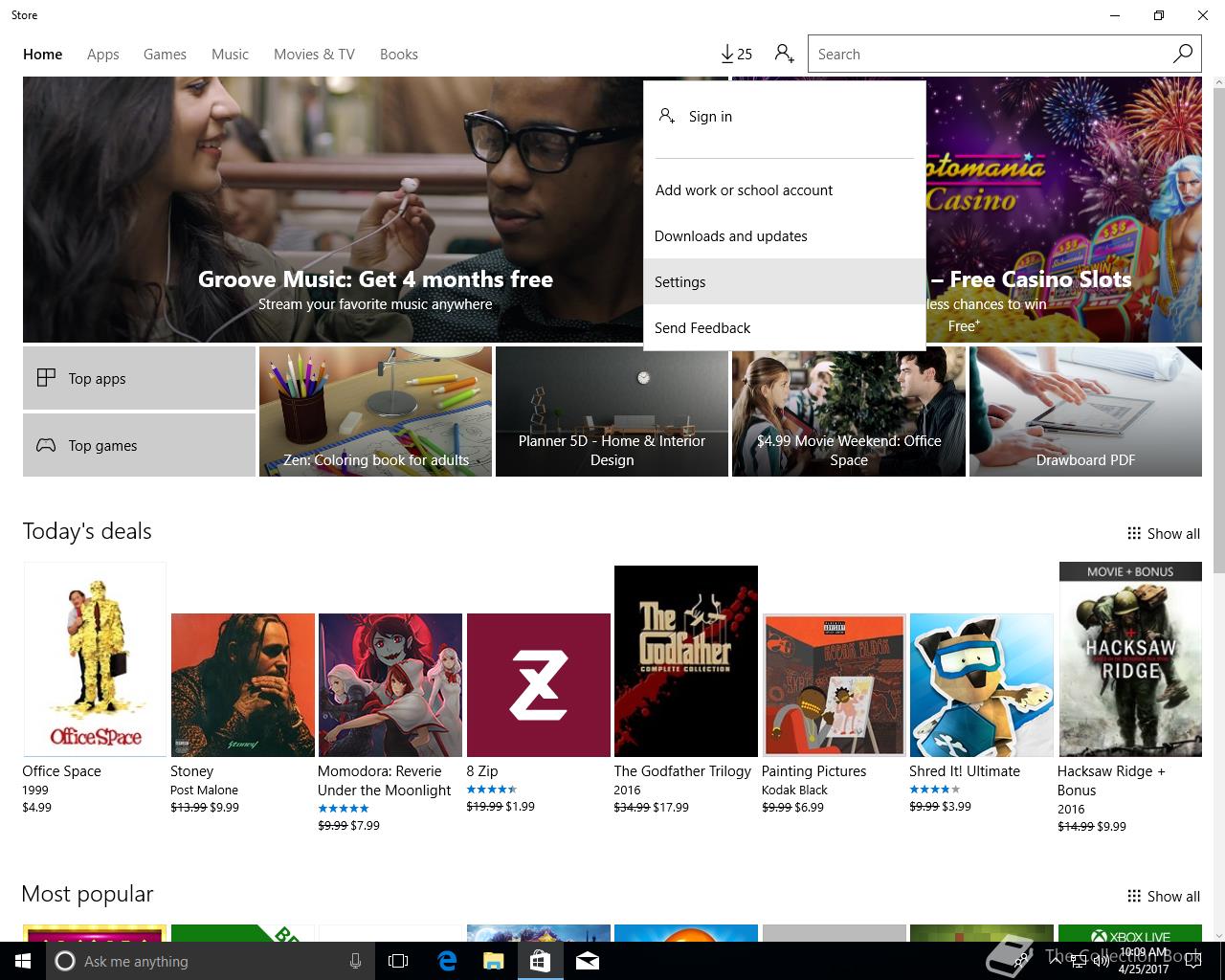Open File Explorer from the taskbar
1225x980 pixels.
[493, 961]
